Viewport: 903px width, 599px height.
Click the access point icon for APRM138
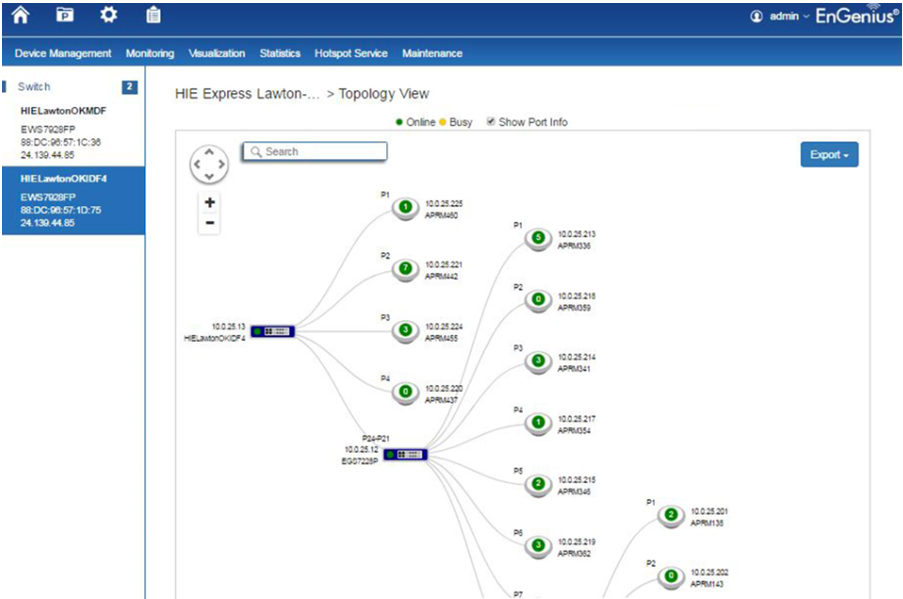coord(670,515)
